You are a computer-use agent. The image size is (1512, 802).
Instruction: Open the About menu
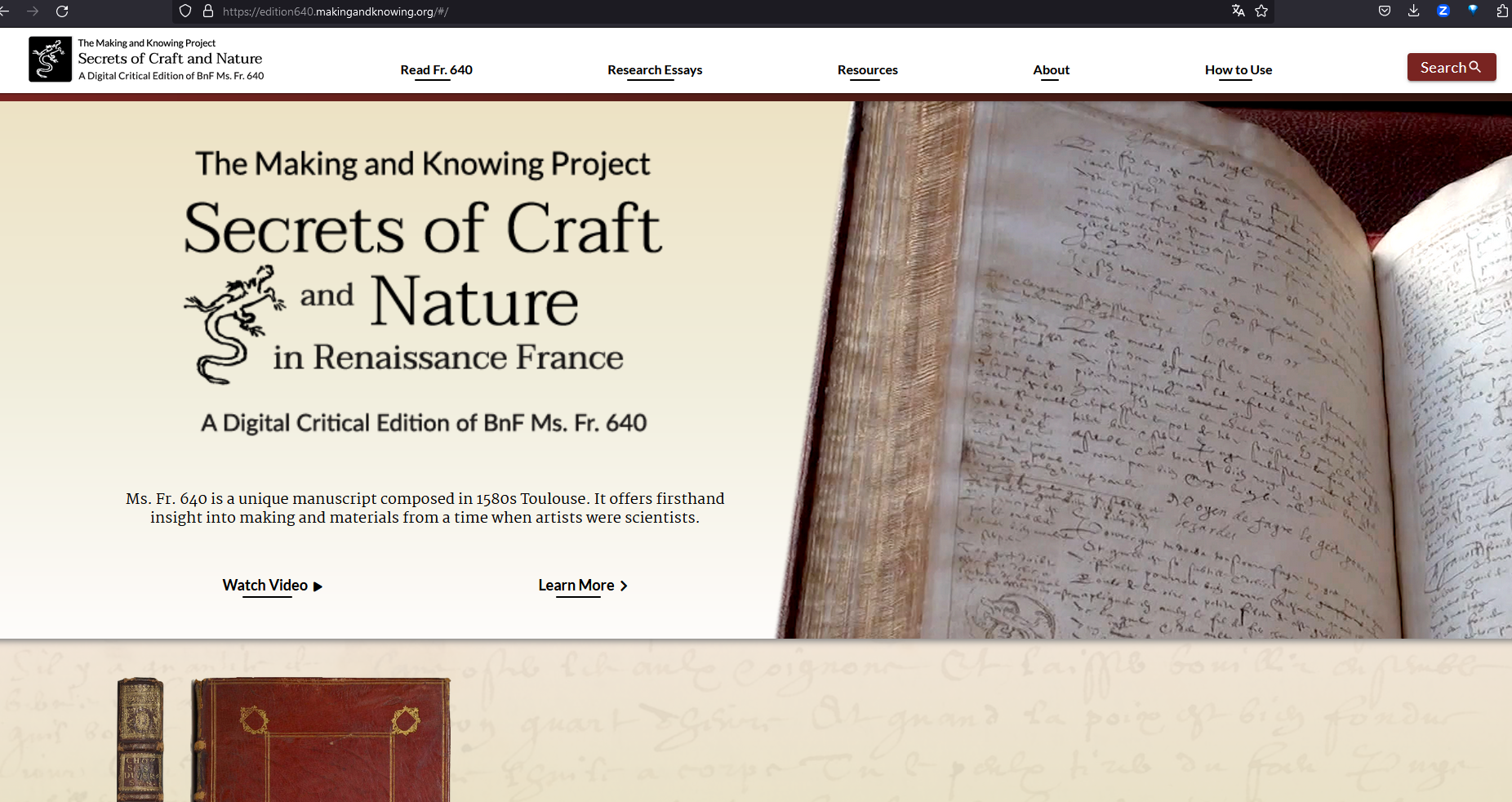coord(1051,70)
